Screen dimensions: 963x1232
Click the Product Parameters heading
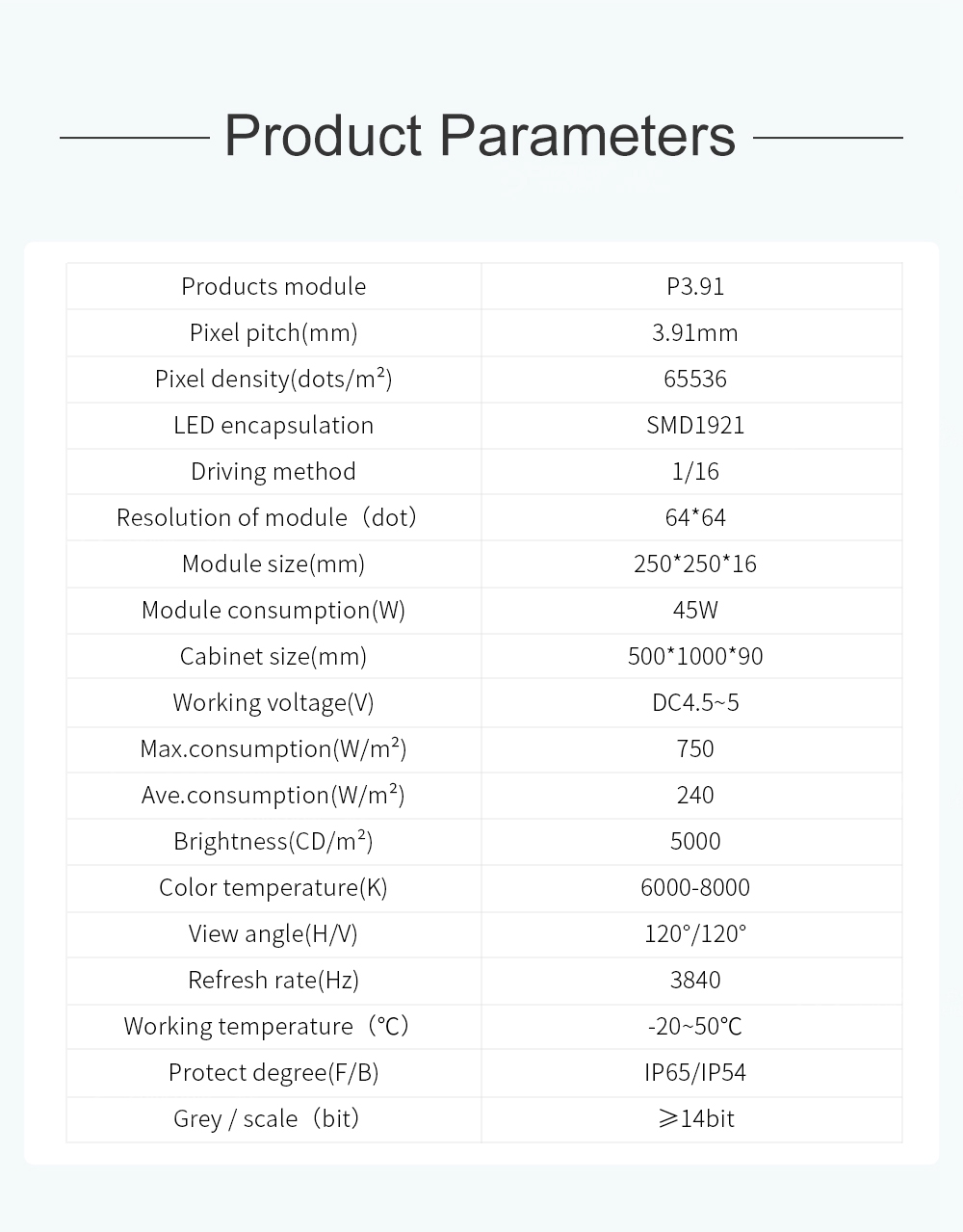pyautogui.click(x=480, y=136)
